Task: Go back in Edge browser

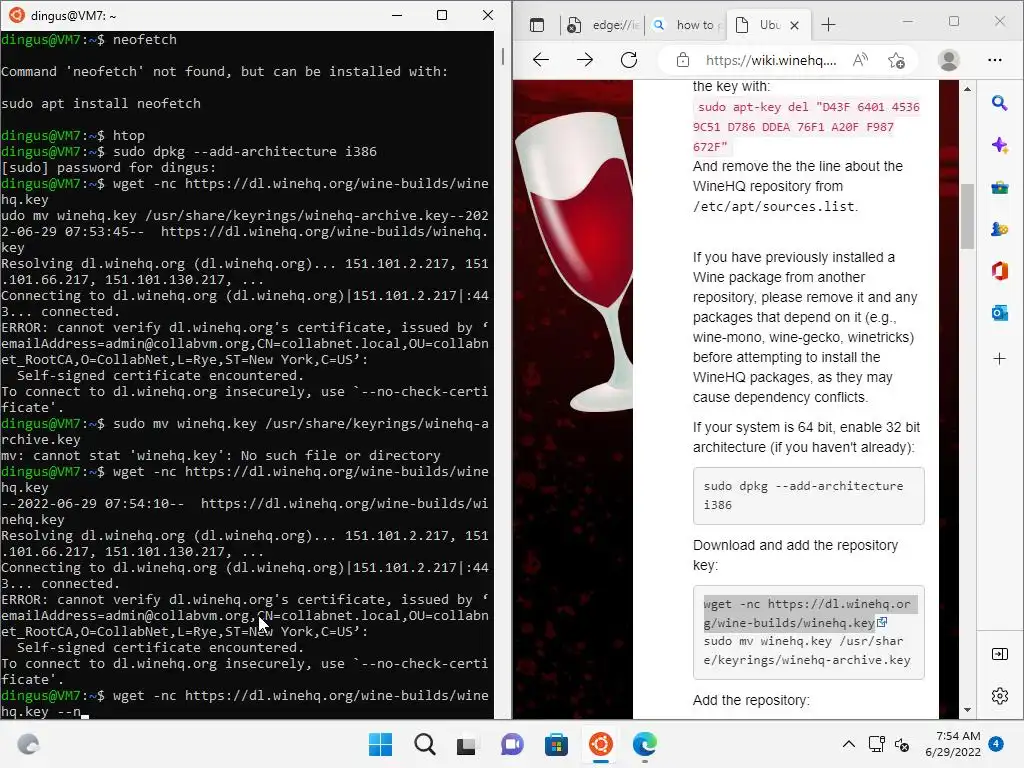Action: 541,60
